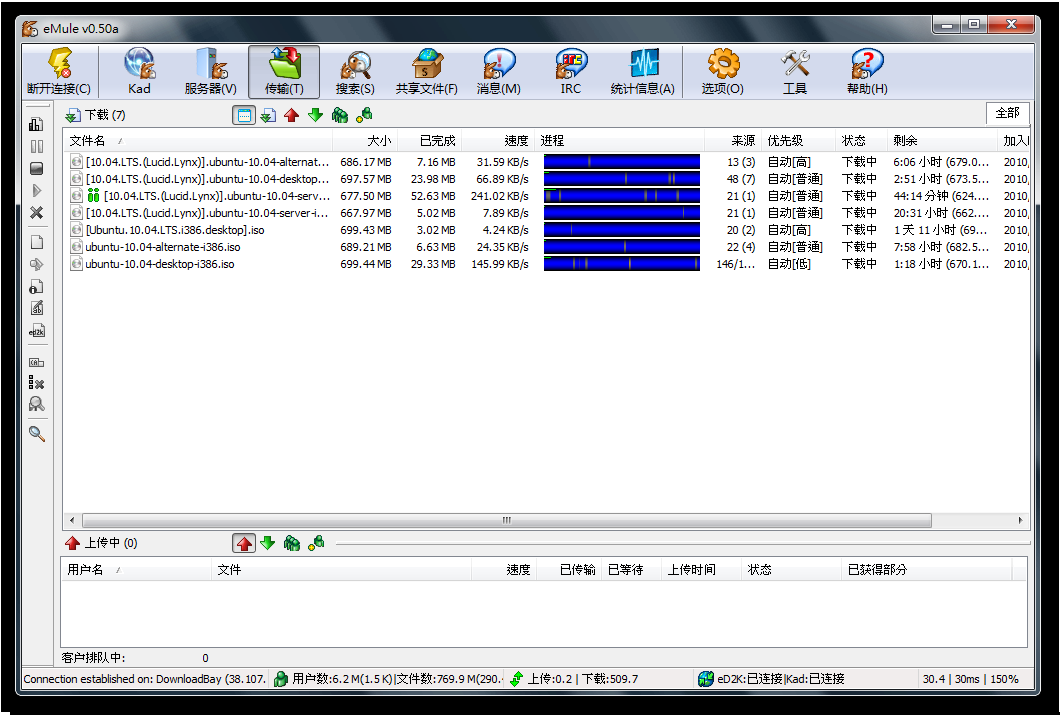Viewport: 1060px width, 715px height.
Task: Show queued clients in the top pane
Action: click(x=339, y=116)
